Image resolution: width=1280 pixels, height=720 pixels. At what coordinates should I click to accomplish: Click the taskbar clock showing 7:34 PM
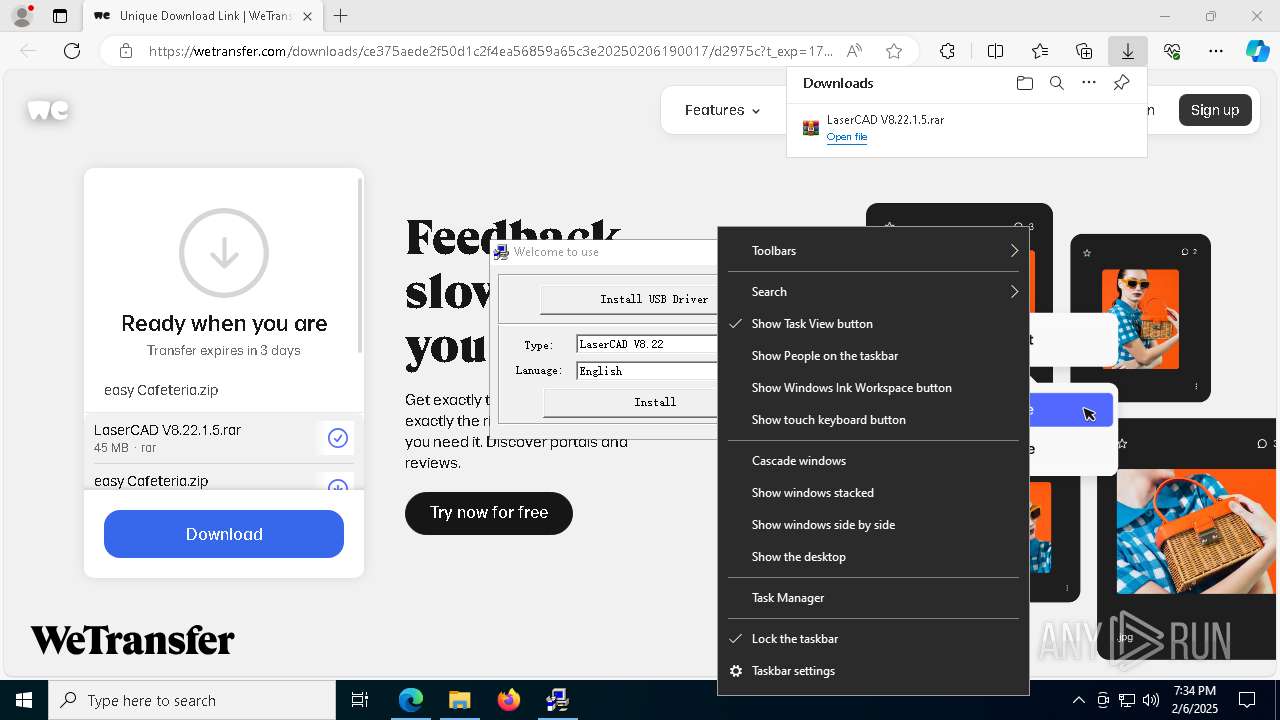1195,700
